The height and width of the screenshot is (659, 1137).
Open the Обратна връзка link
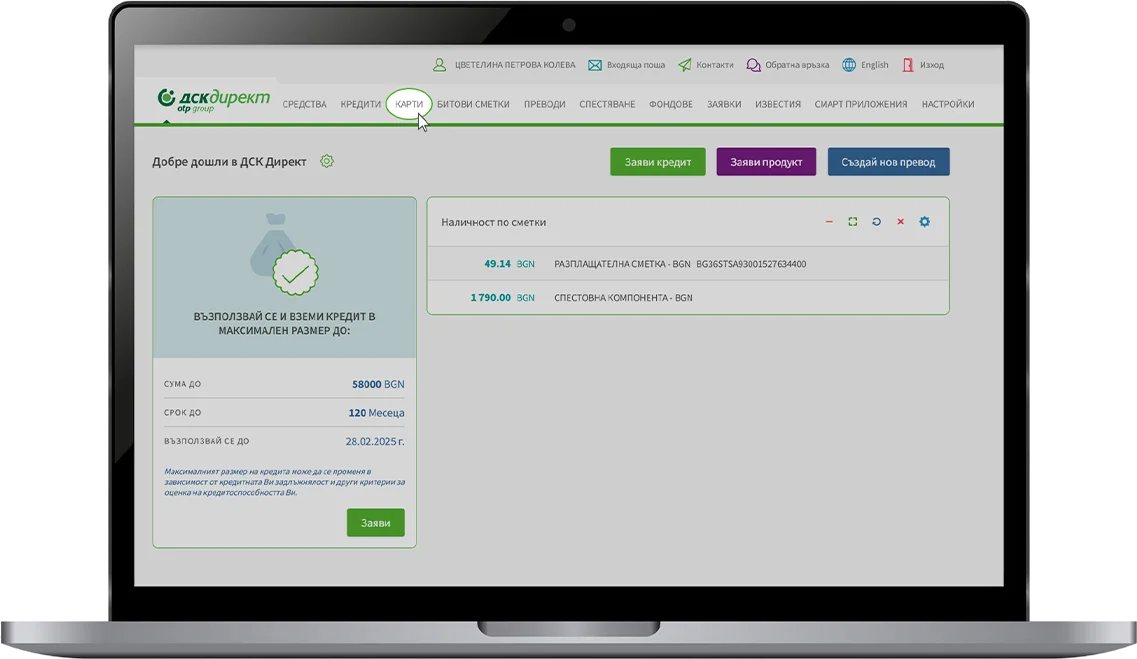(x=797, y=65)
